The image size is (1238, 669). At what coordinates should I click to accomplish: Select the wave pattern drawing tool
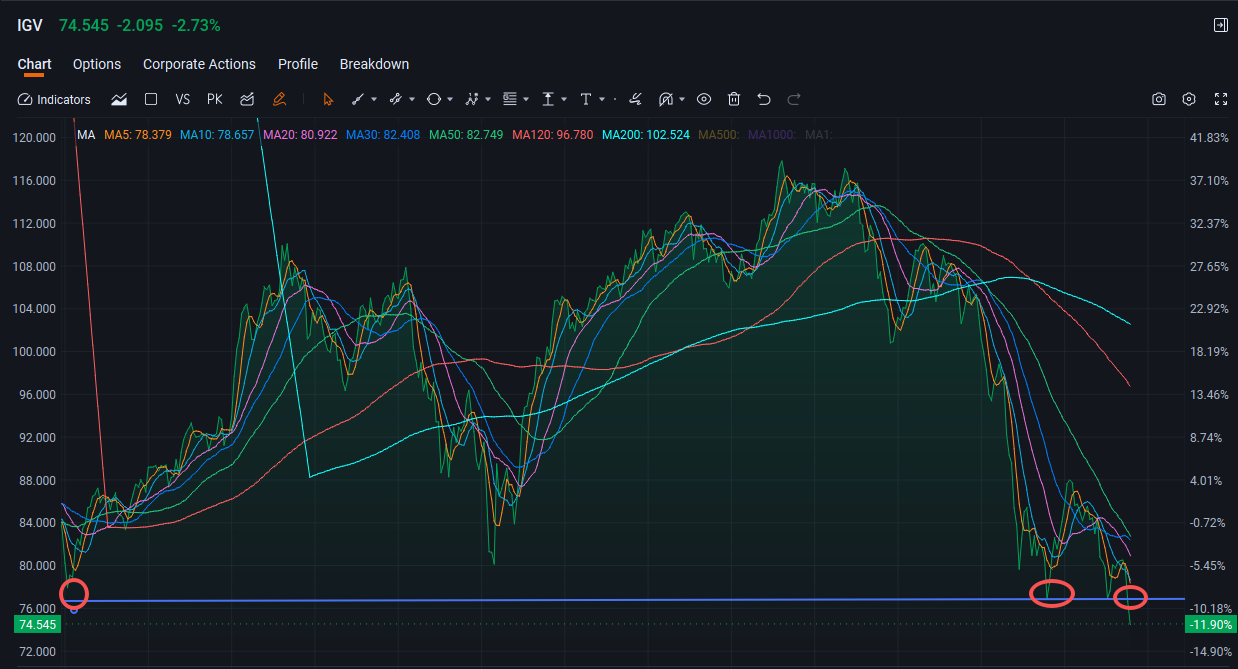coord(472,99)
